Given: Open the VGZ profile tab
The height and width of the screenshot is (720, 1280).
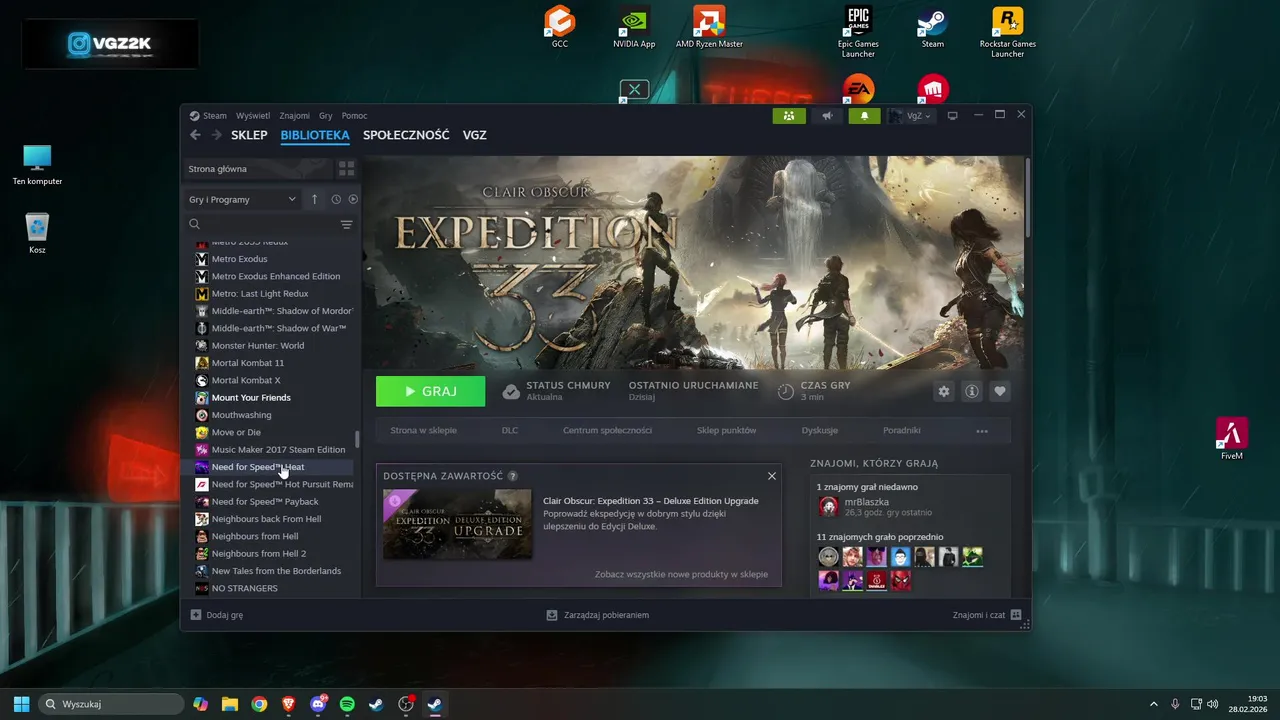Looking at the screenshot, I should pos(475,135).
